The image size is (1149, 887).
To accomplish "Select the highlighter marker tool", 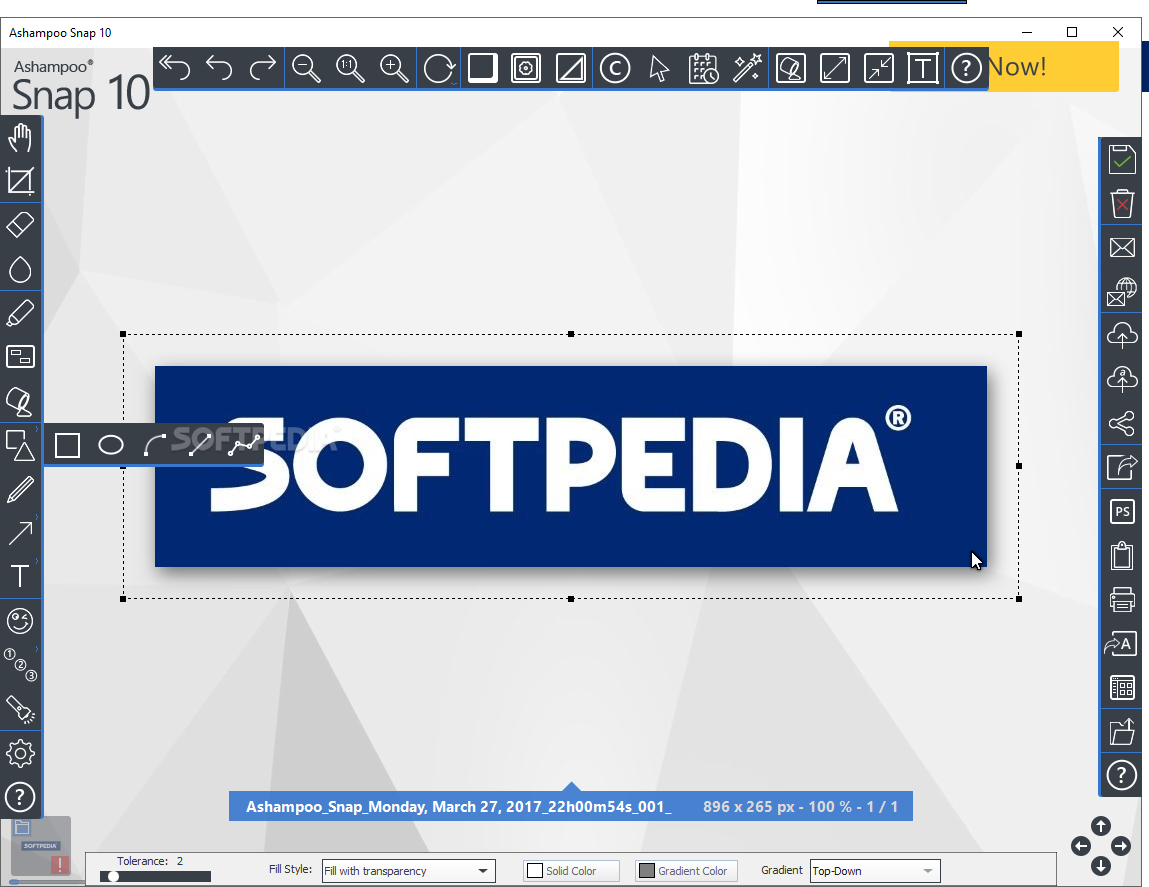I will point(20,313).
